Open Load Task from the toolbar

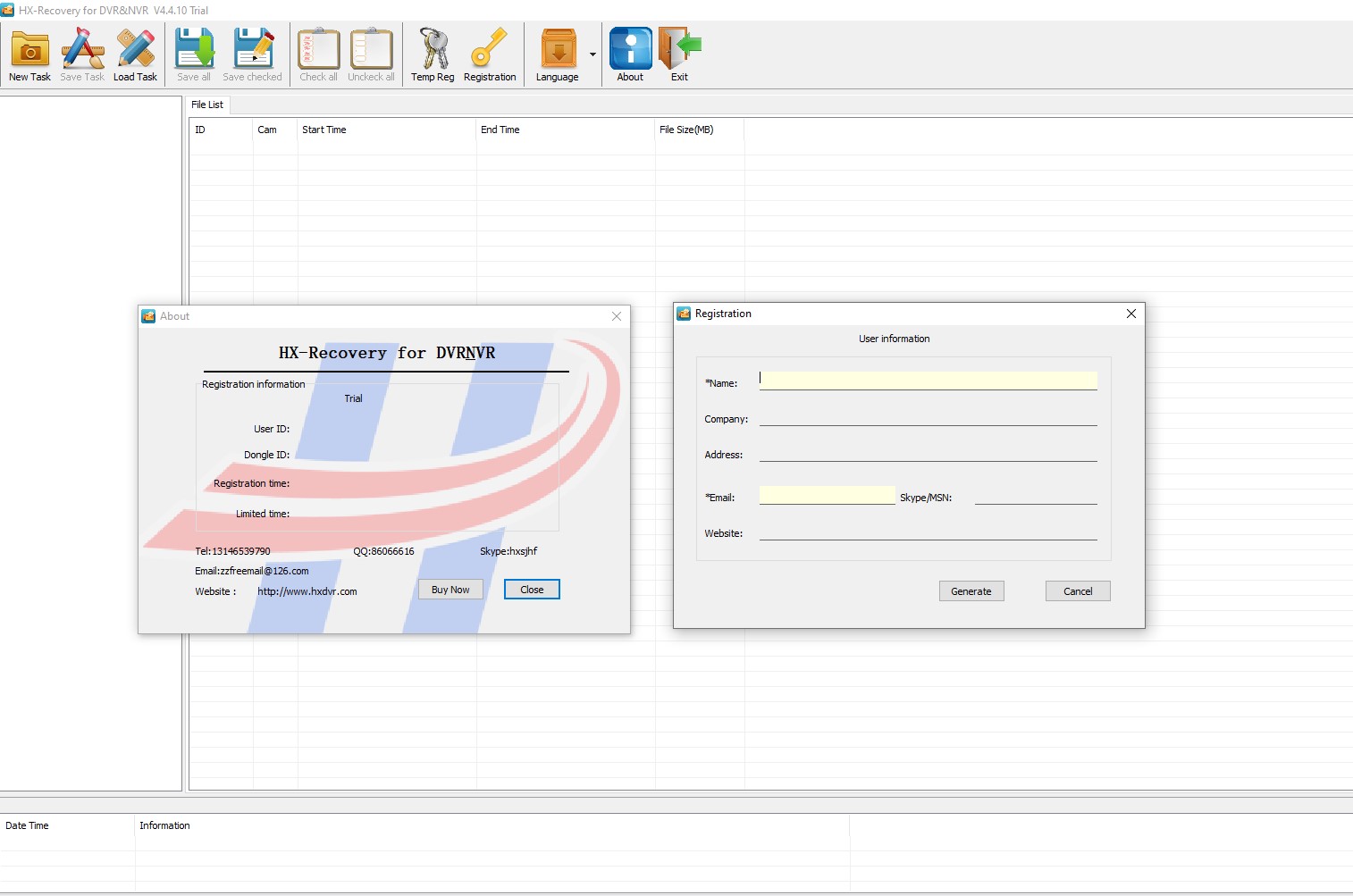pyautogui.click(x=135, y=50)
